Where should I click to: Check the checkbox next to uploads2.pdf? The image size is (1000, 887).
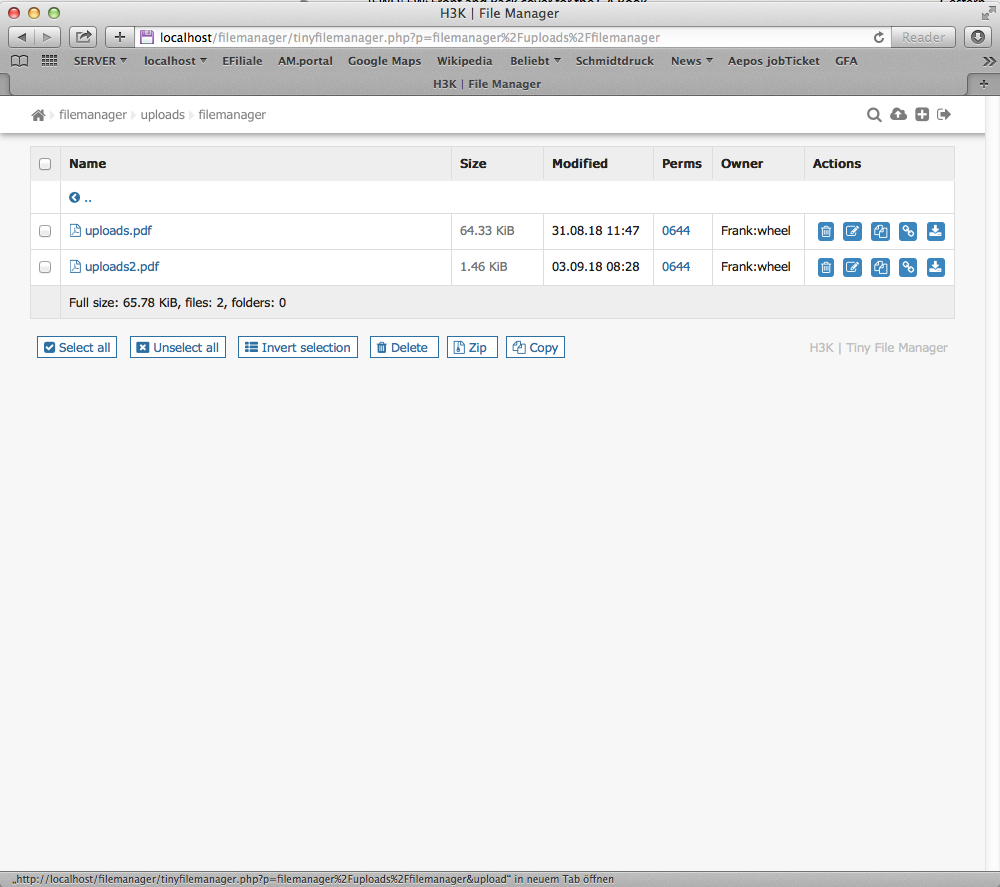click(x=44, y=267)
